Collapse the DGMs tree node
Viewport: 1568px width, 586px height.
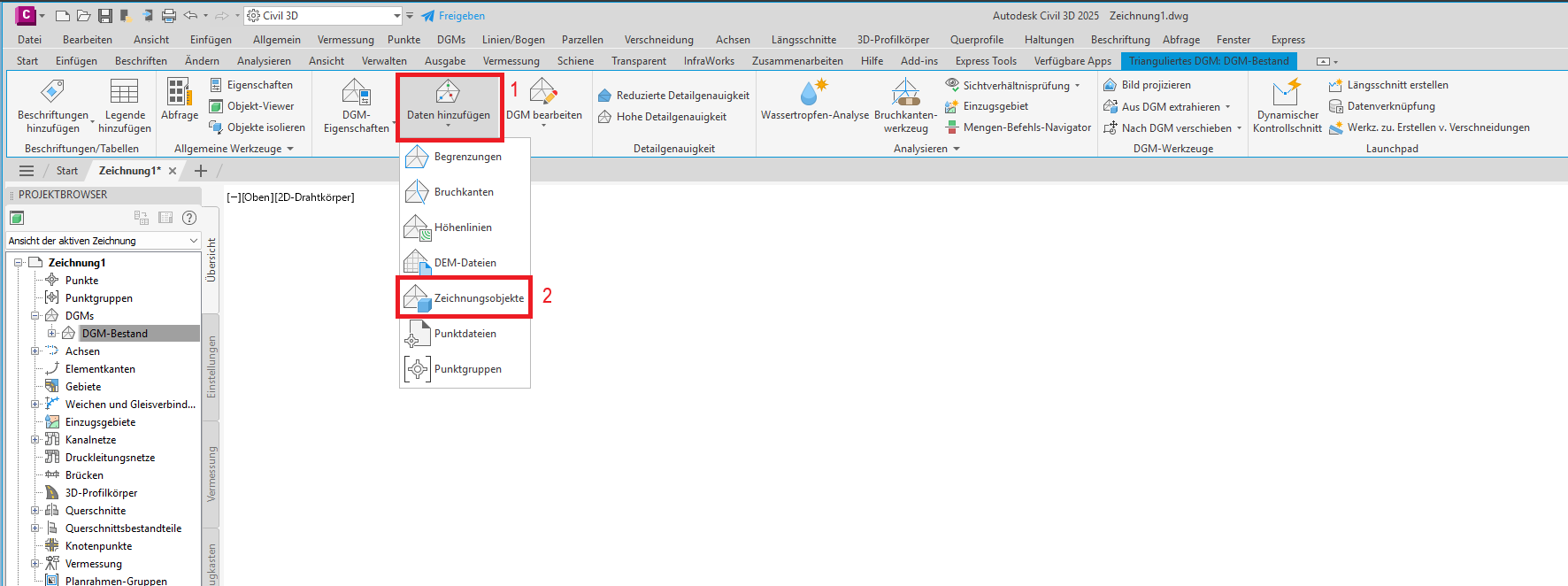pyautogui.click(x=35, y=316)
